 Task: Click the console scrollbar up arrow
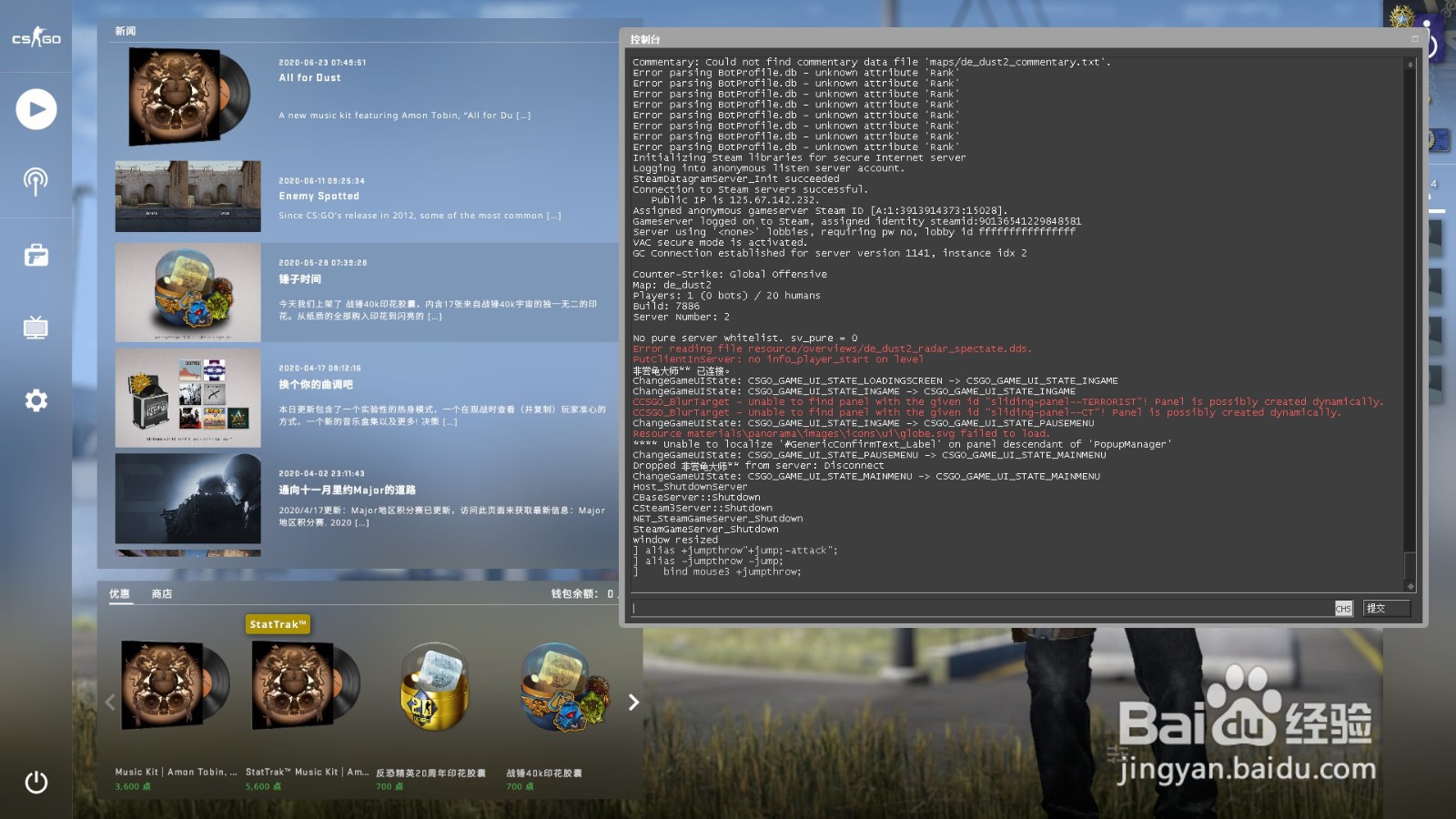tap(1410, 65)
